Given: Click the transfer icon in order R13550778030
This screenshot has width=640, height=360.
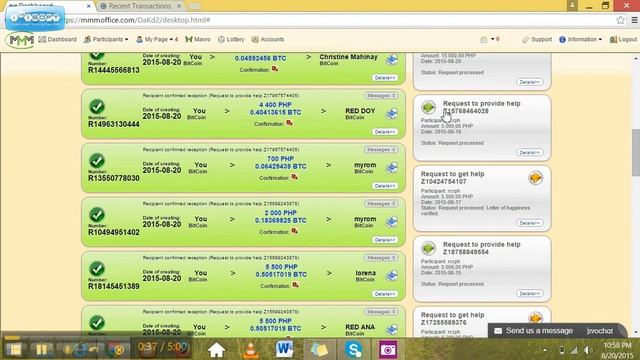Looking at the screenshot, I should pos(392,168).
